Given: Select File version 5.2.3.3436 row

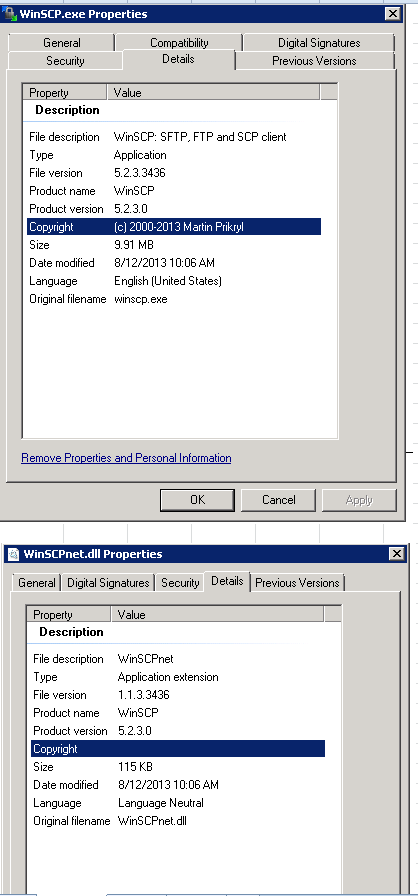Looking at the screenshot, I should 174,173.
